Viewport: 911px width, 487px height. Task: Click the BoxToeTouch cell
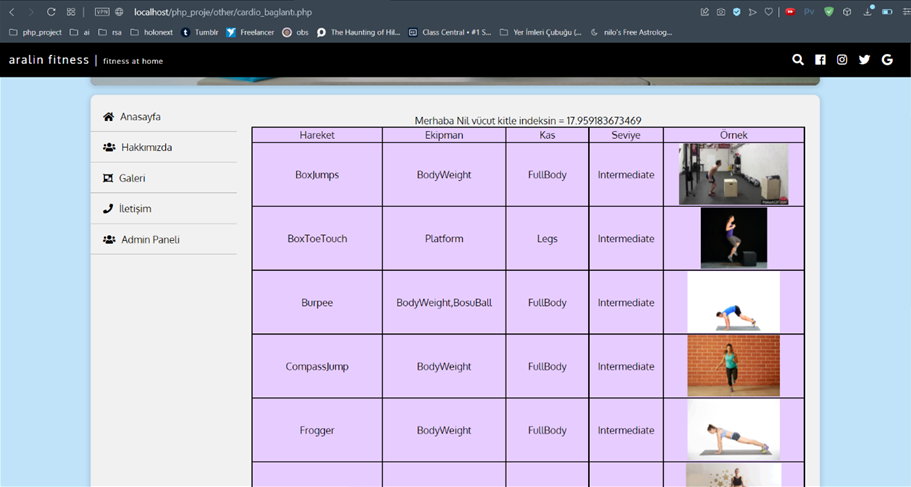coord(317,238)
